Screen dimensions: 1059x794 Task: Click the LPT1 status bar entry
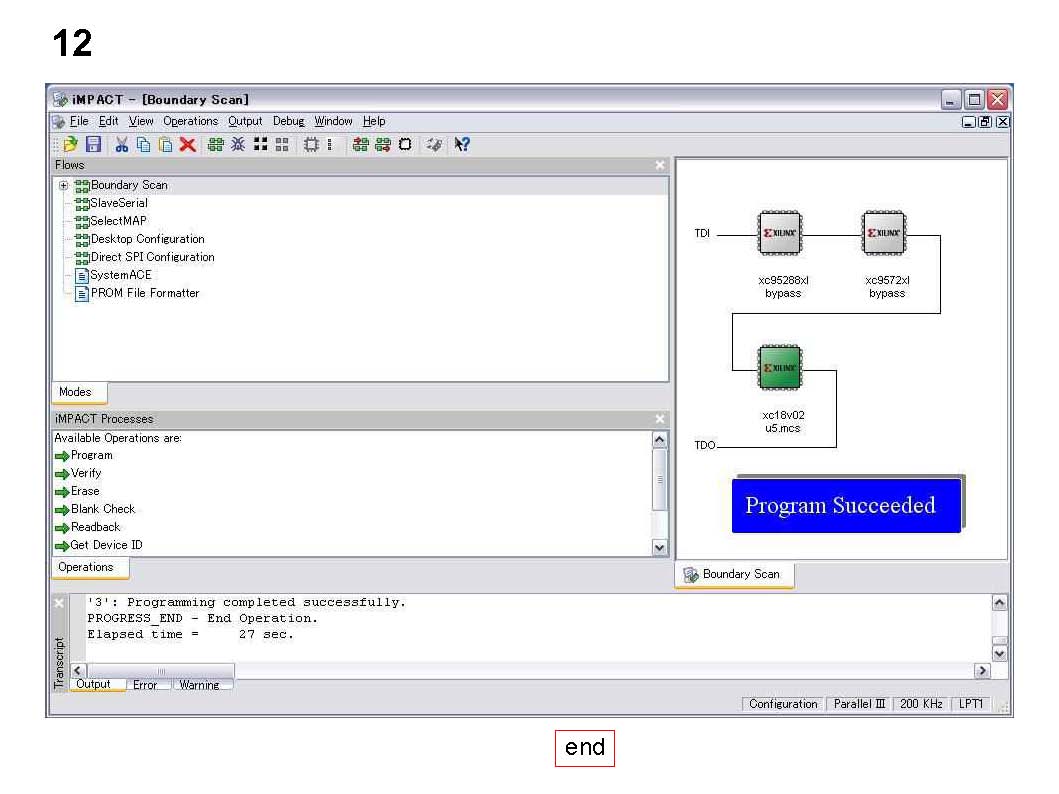pyautogui.click(x=971, y=704)
